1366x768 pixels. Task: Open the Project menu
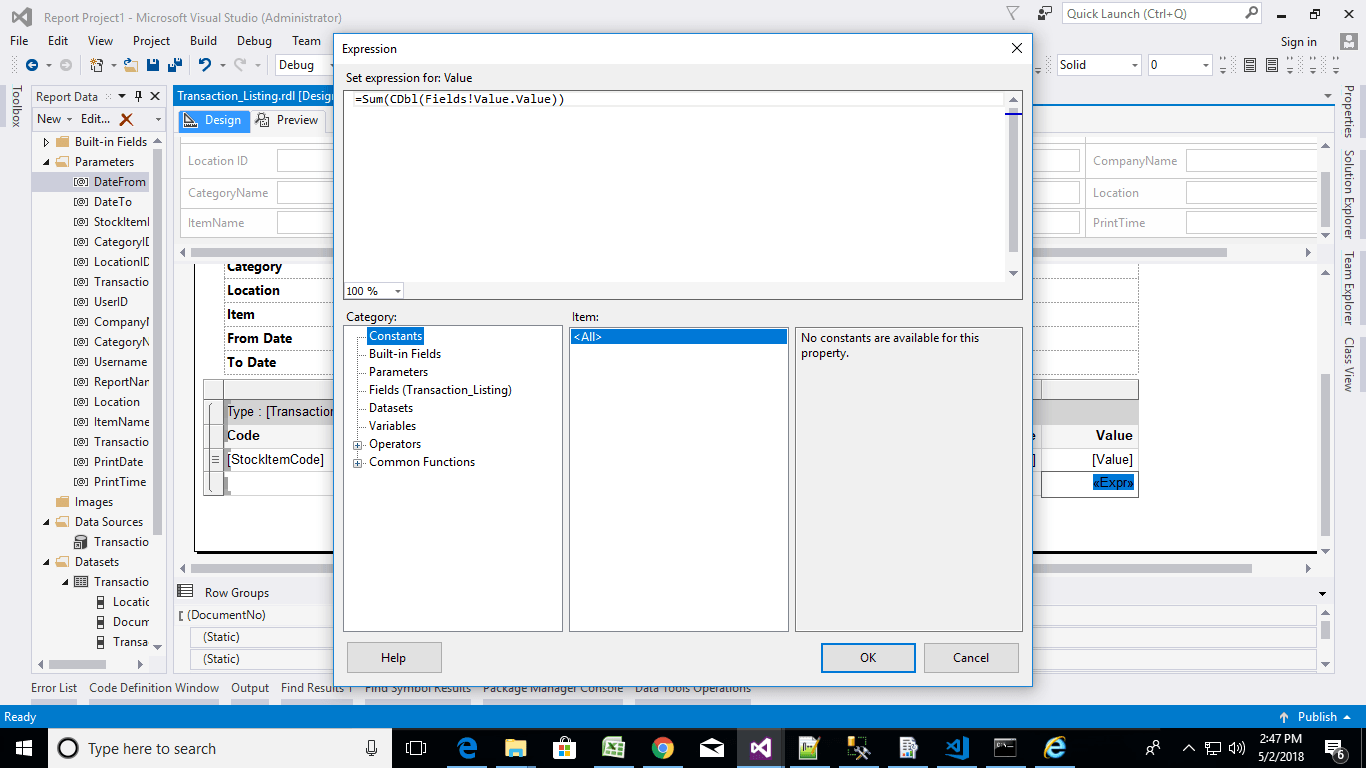coord(152,41)
